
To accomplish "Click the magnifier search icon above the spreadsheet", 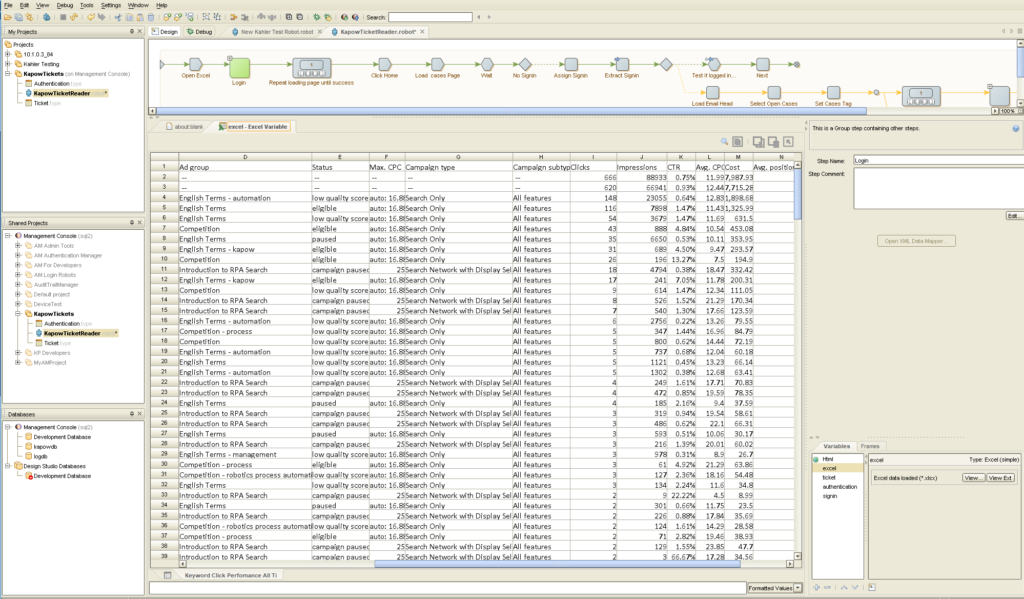I will (724, 141).
